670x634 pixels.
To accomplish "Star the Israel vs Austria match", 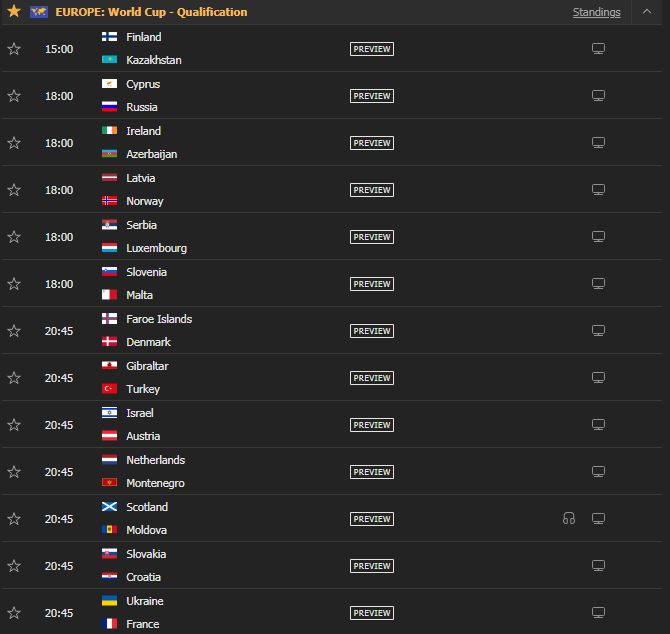I will [14, 425].
